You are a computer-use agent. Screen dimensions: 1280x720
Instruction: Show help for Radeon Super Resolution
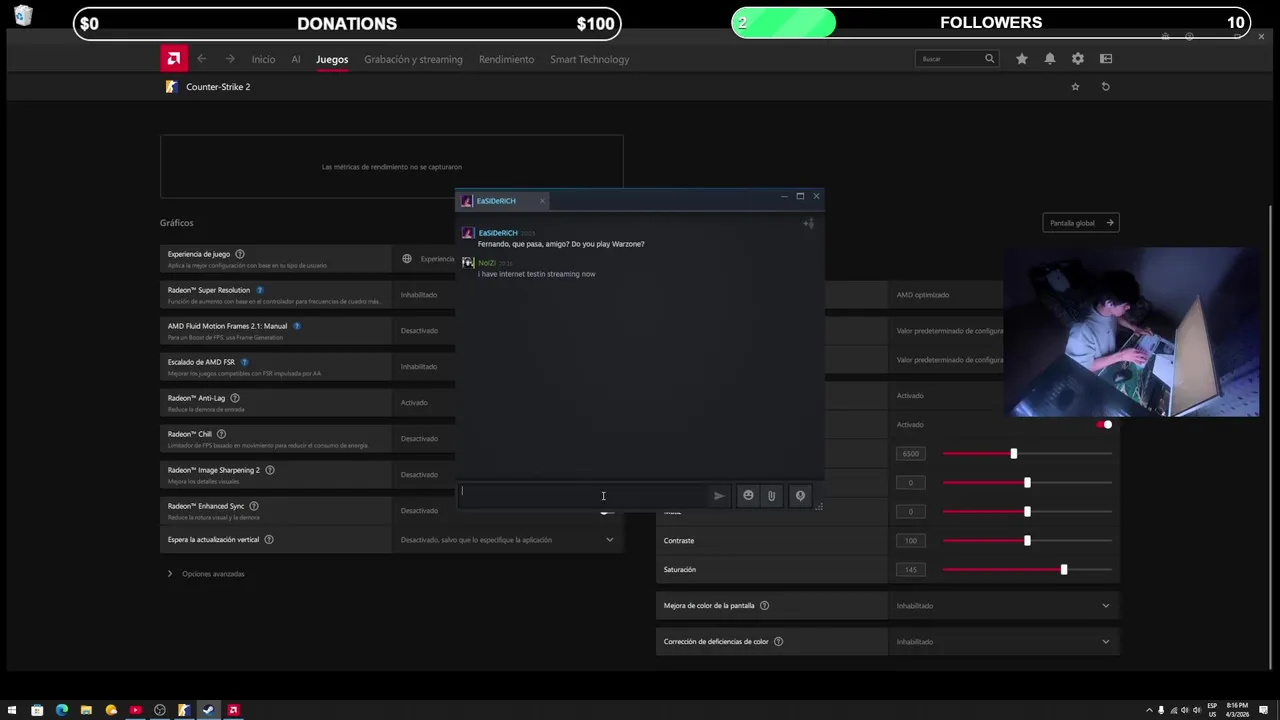click(x=260, y=290)
